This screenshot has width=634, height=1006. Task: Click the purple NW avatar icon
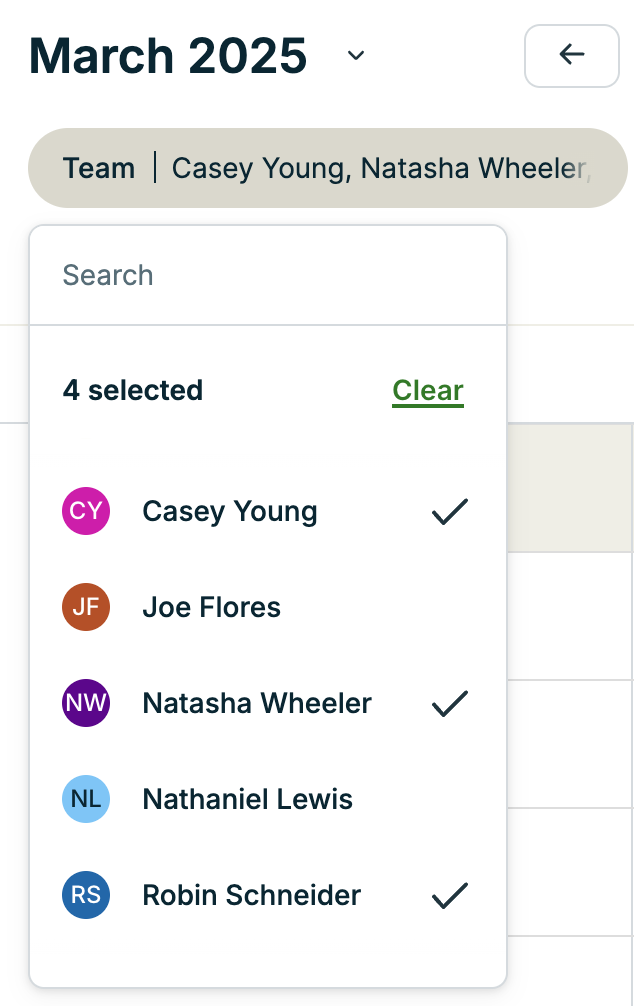(86, 703)
